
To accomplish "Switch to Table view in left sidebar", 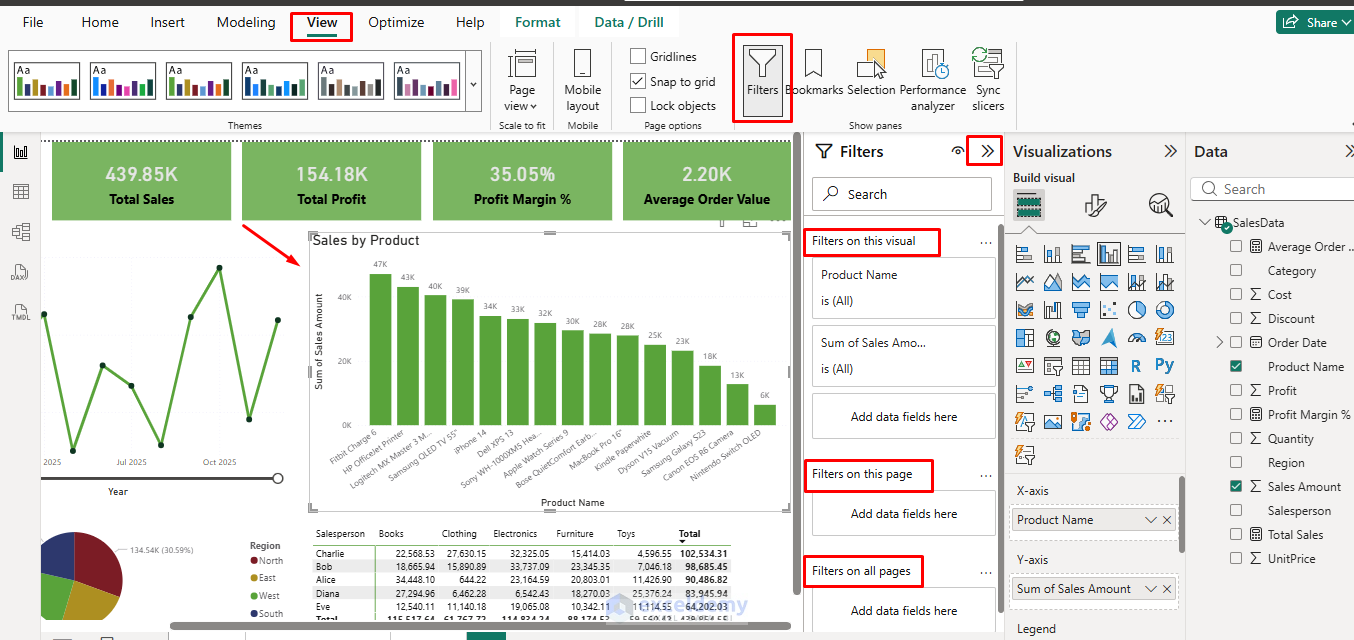I will click(20, 192).
